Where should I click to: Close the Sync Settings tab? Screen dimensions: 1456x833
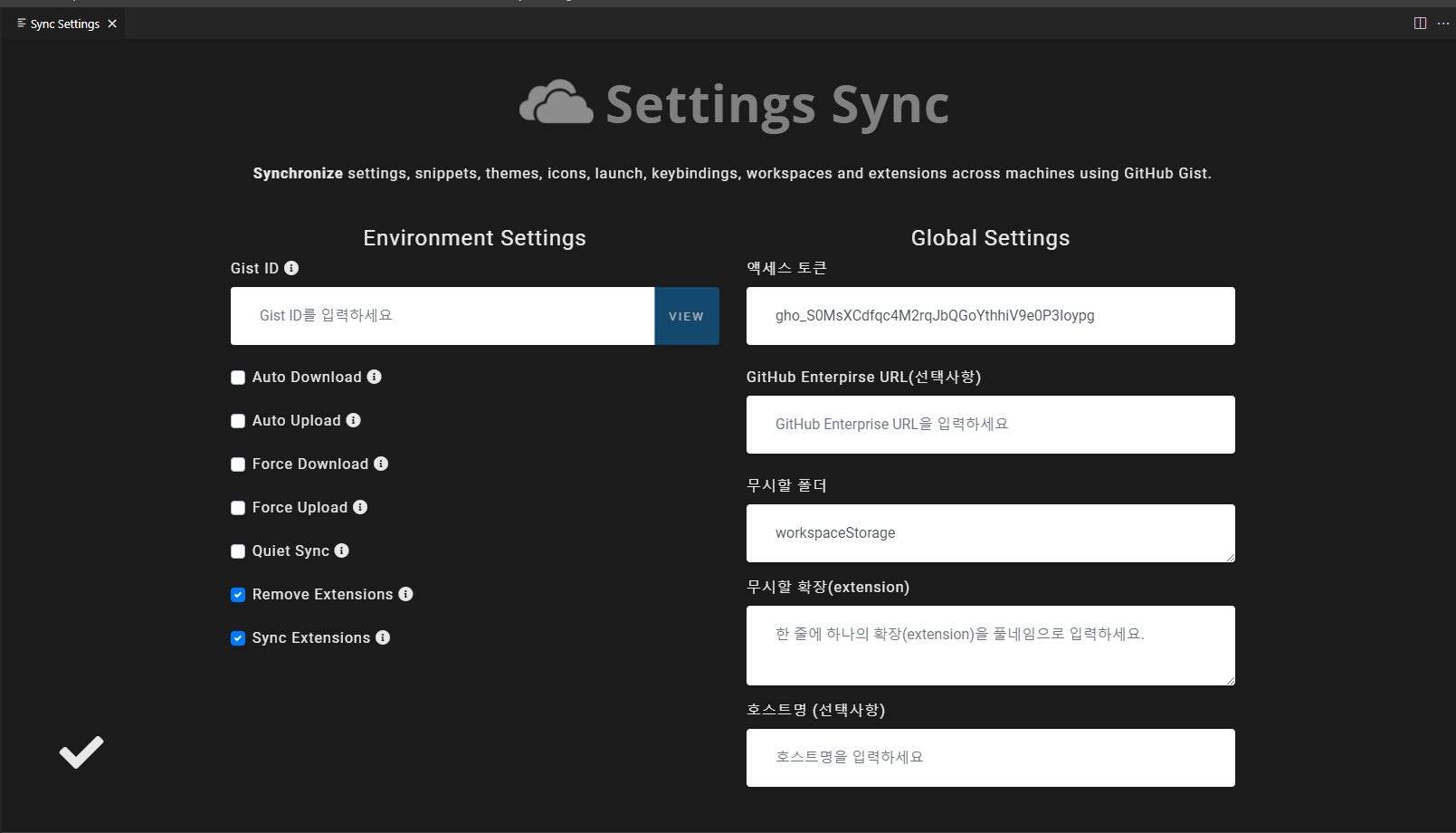[112, 24]
